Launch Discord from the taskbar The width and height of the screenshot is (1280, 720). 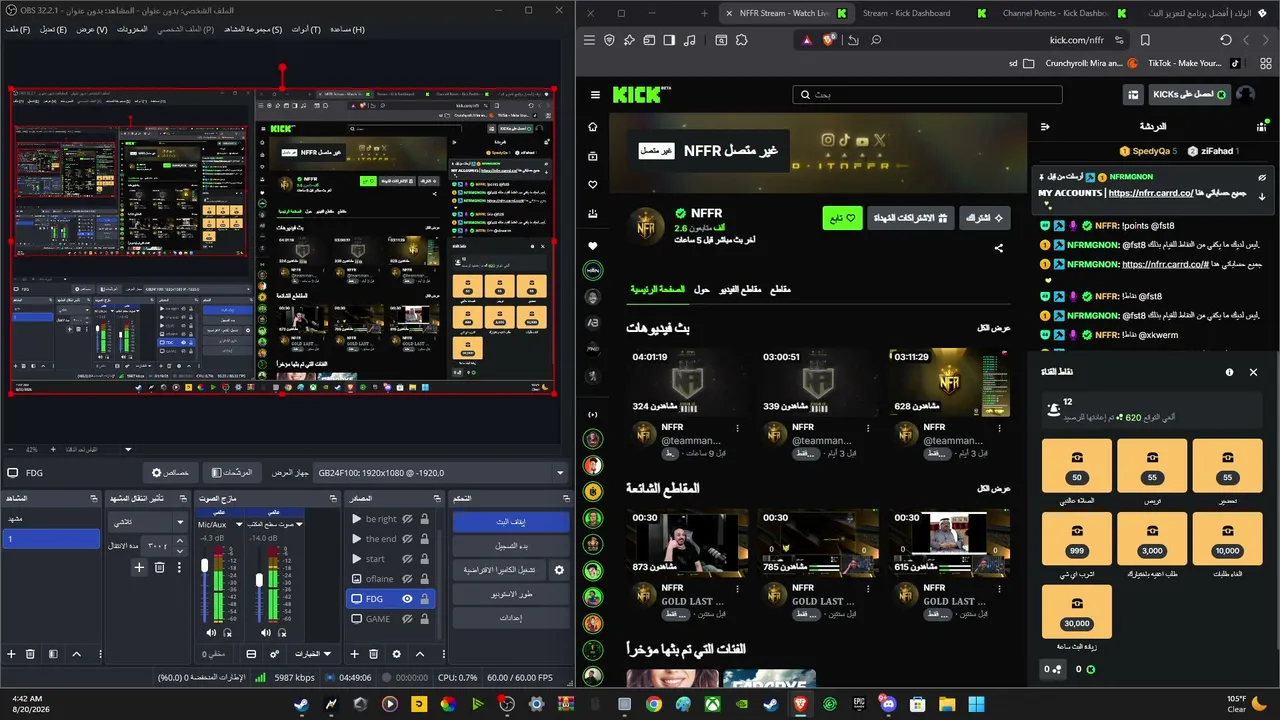click(888, 705)
